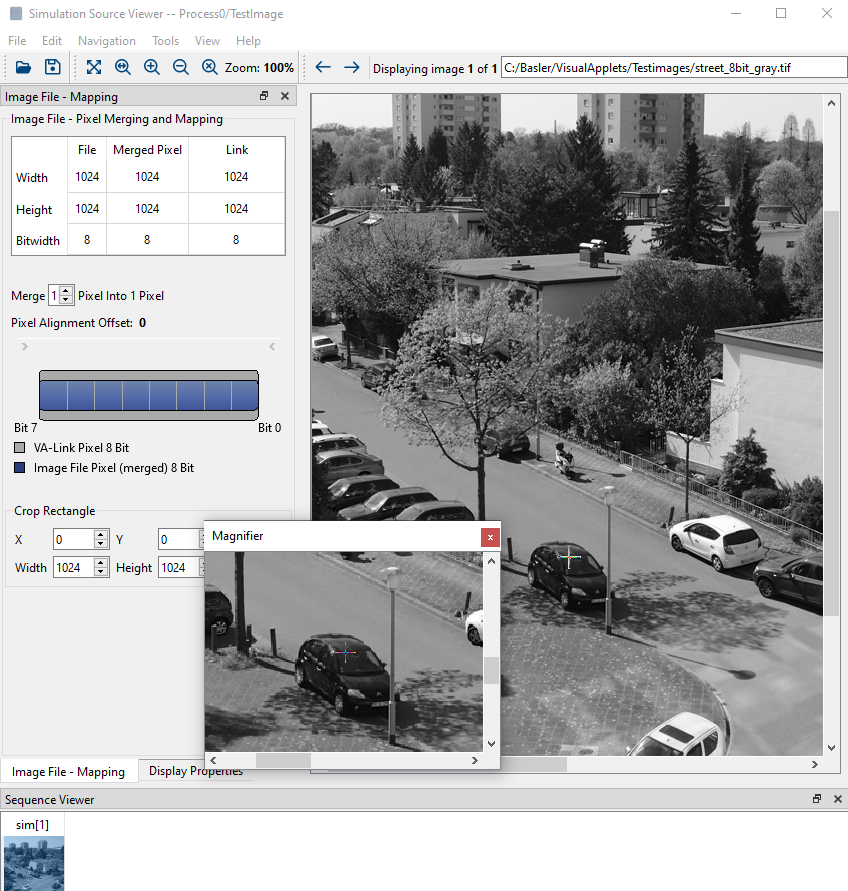Screen dimensions: 848x891
Task: Click the zoom to width icon
Action: (123, 67)
